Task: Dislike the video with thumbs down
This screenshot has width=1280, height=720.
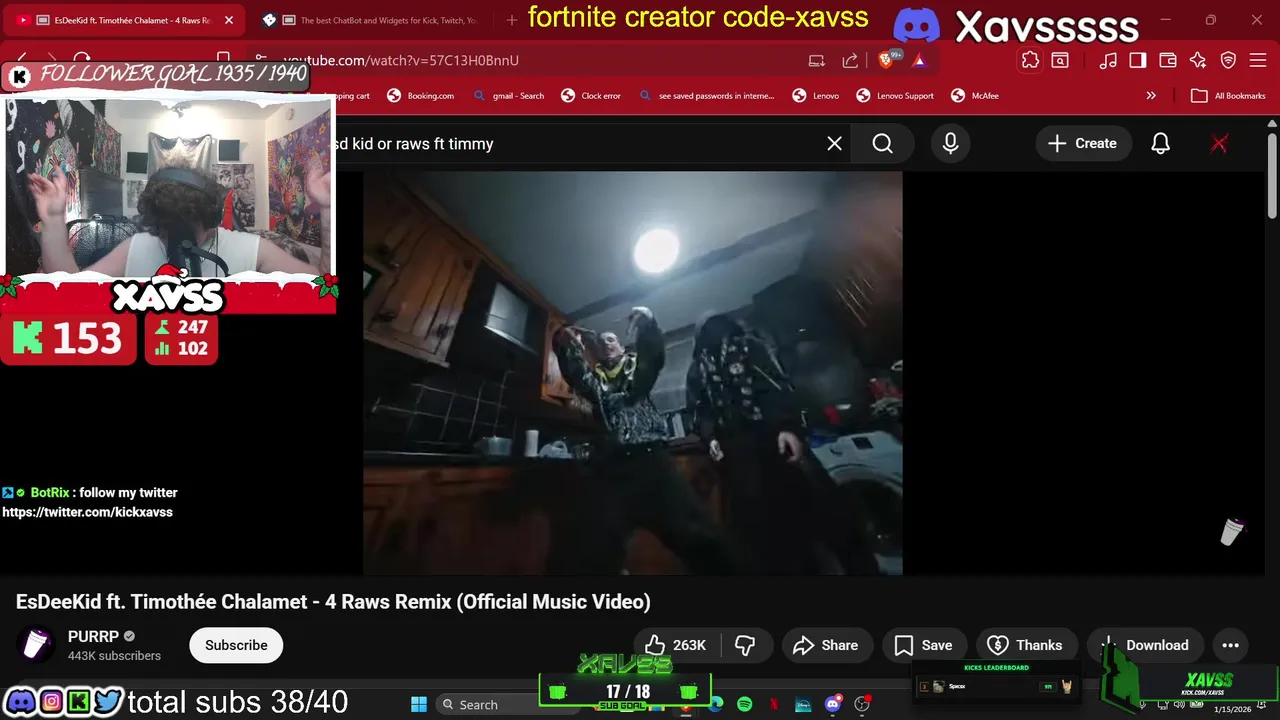Action: click(x=745, y=645)
